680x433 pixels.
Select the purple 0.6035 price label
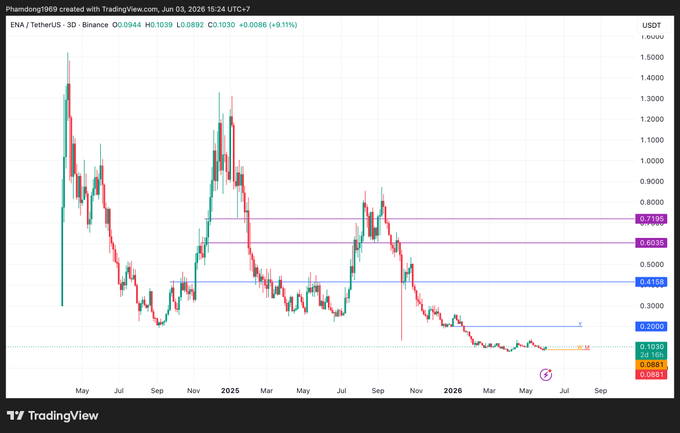point(651,243)
